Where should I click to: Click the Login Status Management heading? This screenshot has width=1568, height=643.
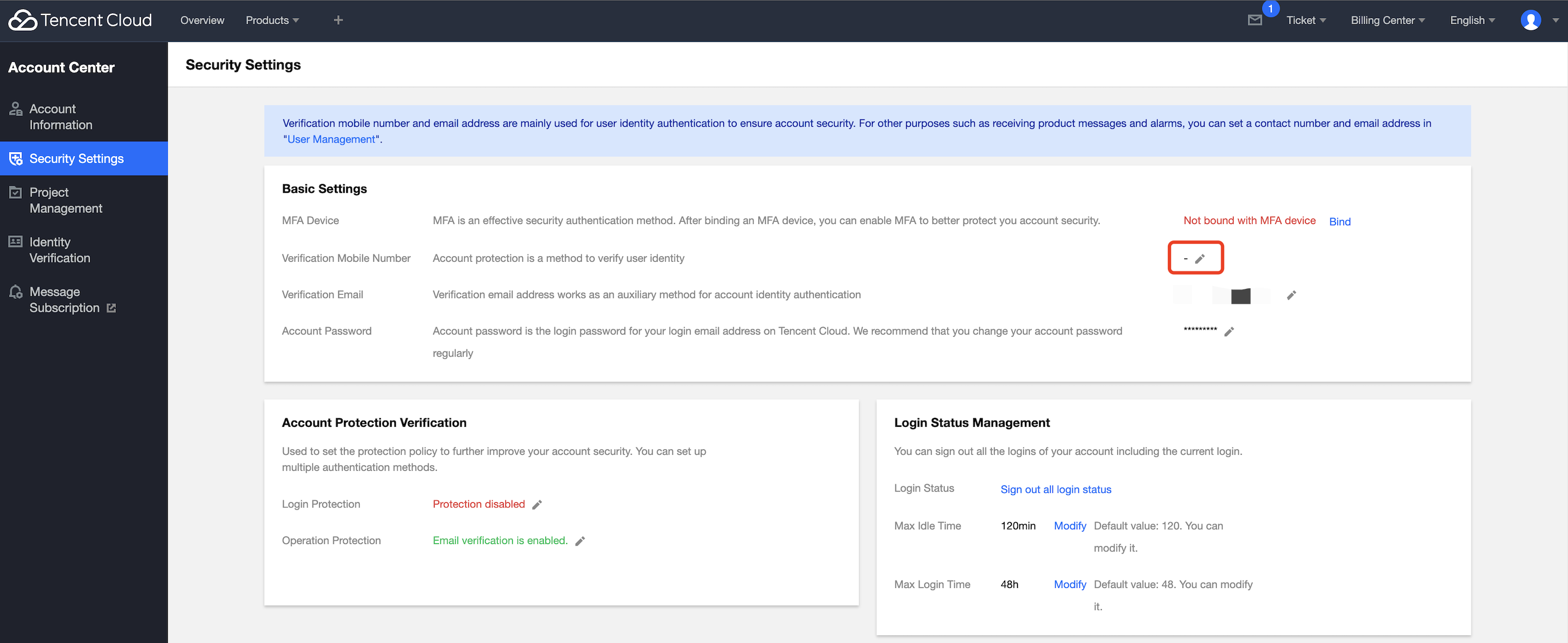(x=971, y=423)
